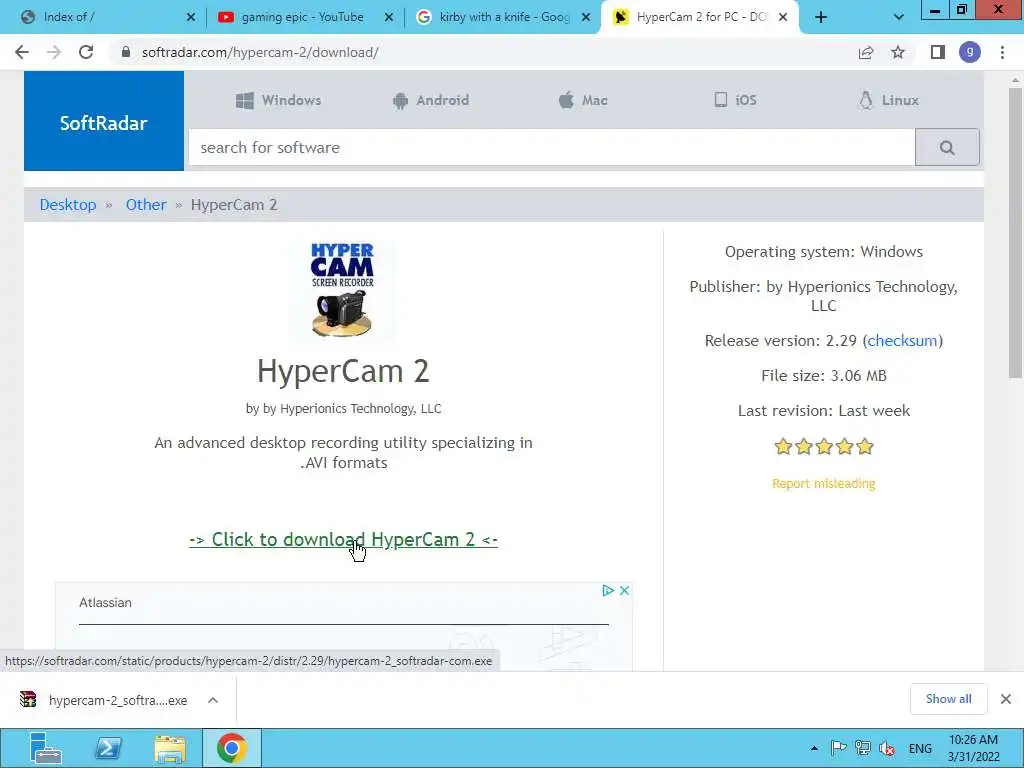Open the Chrome profile avatar

[x=970, y=52]
